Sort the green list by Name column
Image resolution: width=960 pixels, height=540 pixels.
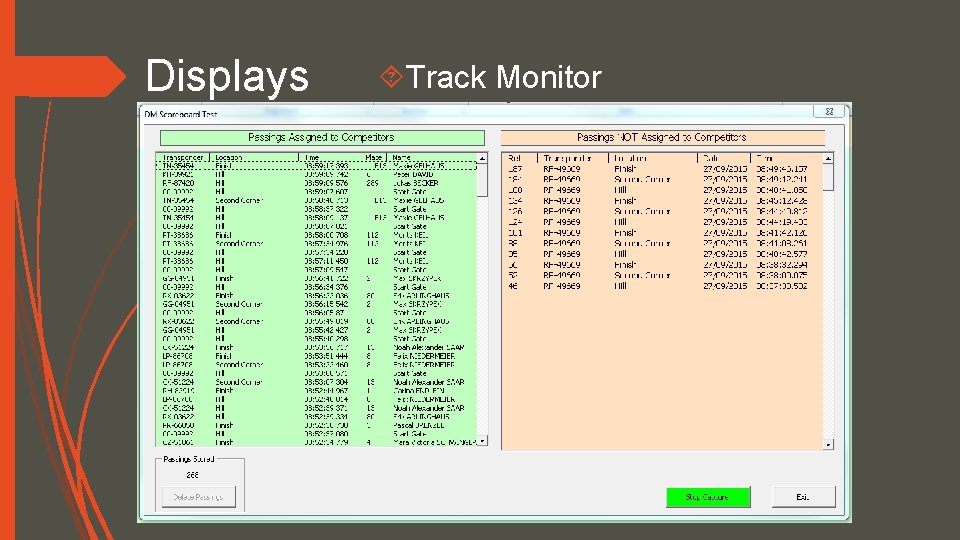(x=432, y=157)
